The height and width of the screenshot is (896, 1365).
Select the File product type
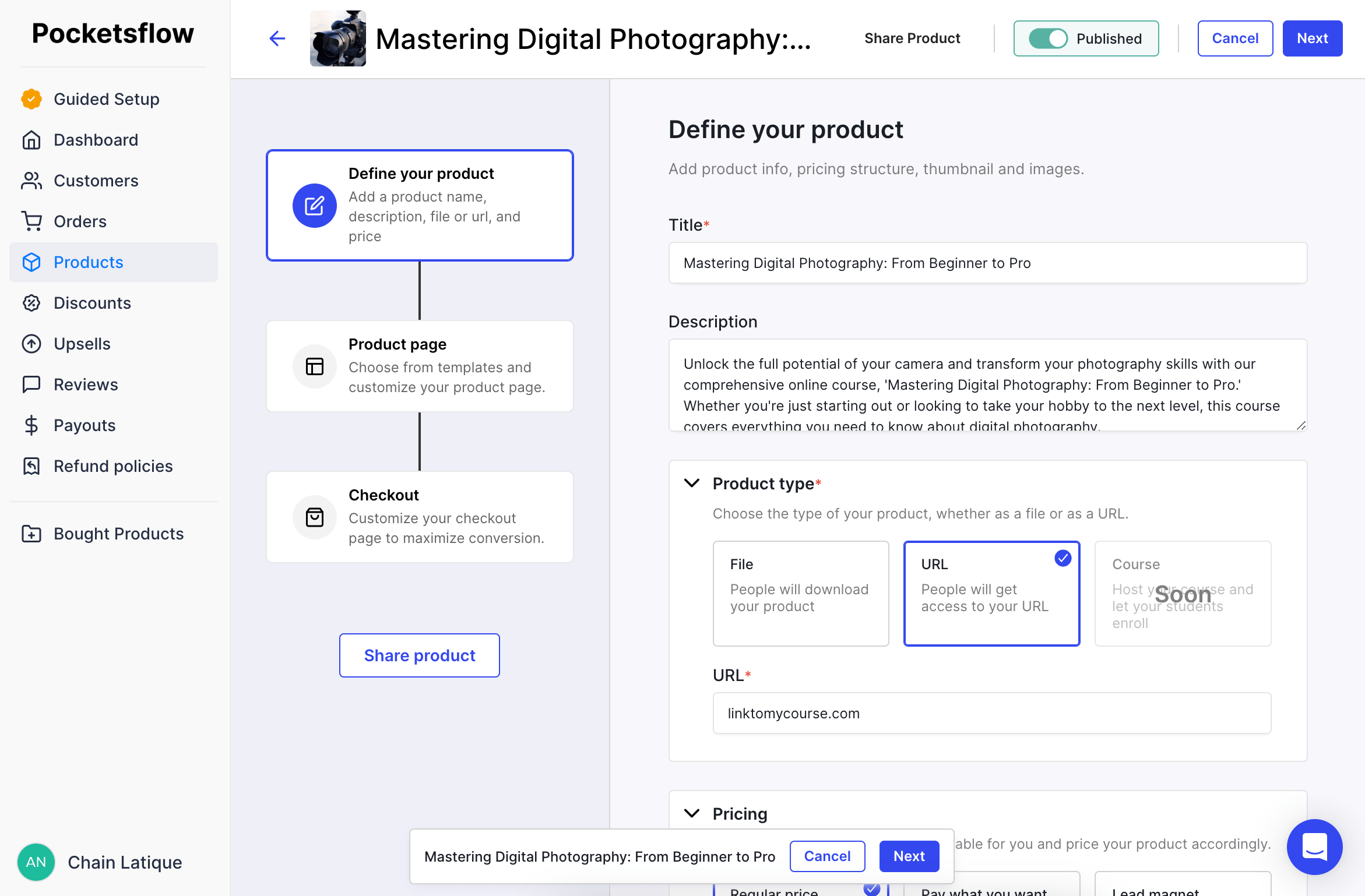tap(801, 594)
